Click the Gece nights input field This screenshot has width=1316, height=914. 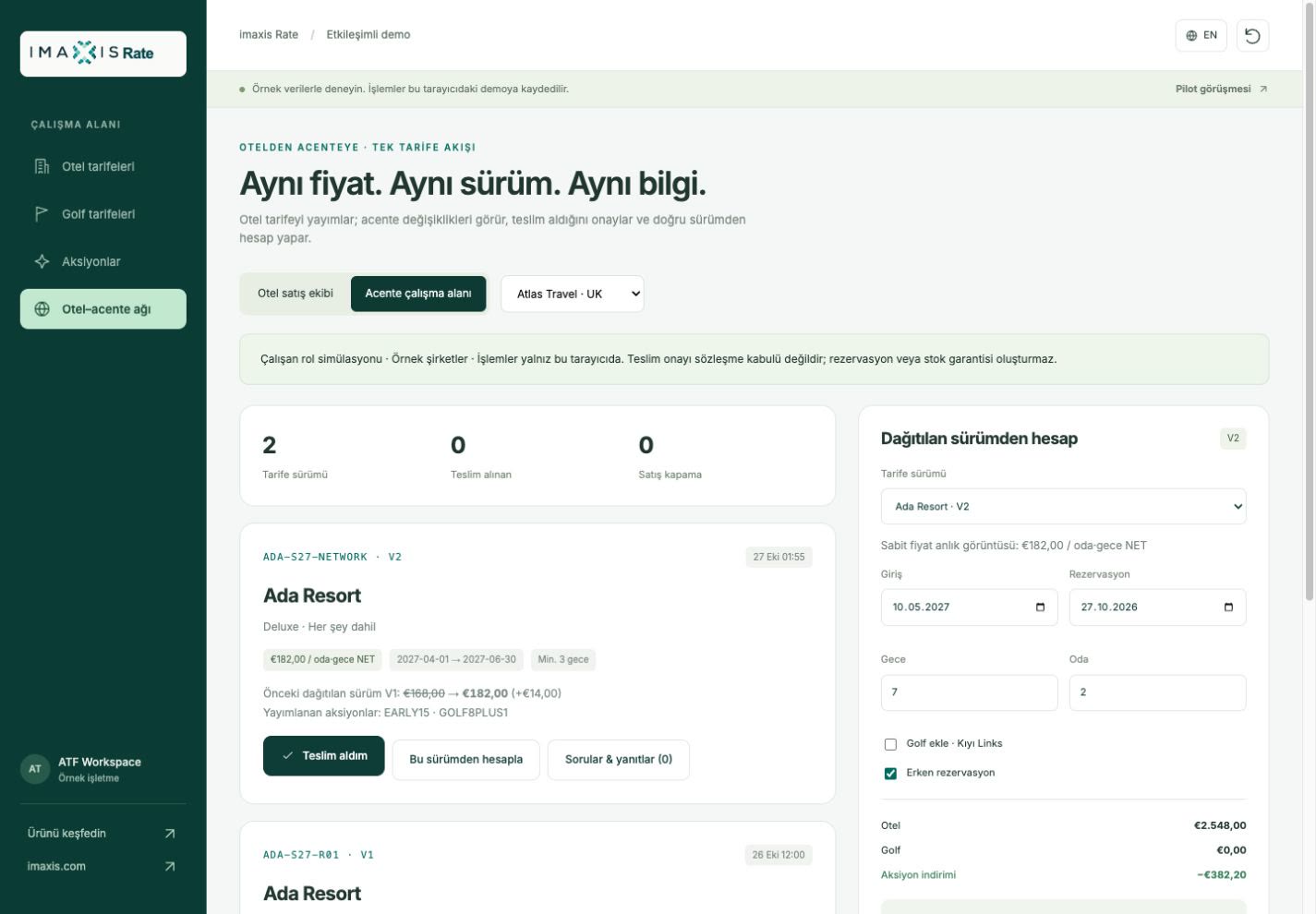[969, 692]
